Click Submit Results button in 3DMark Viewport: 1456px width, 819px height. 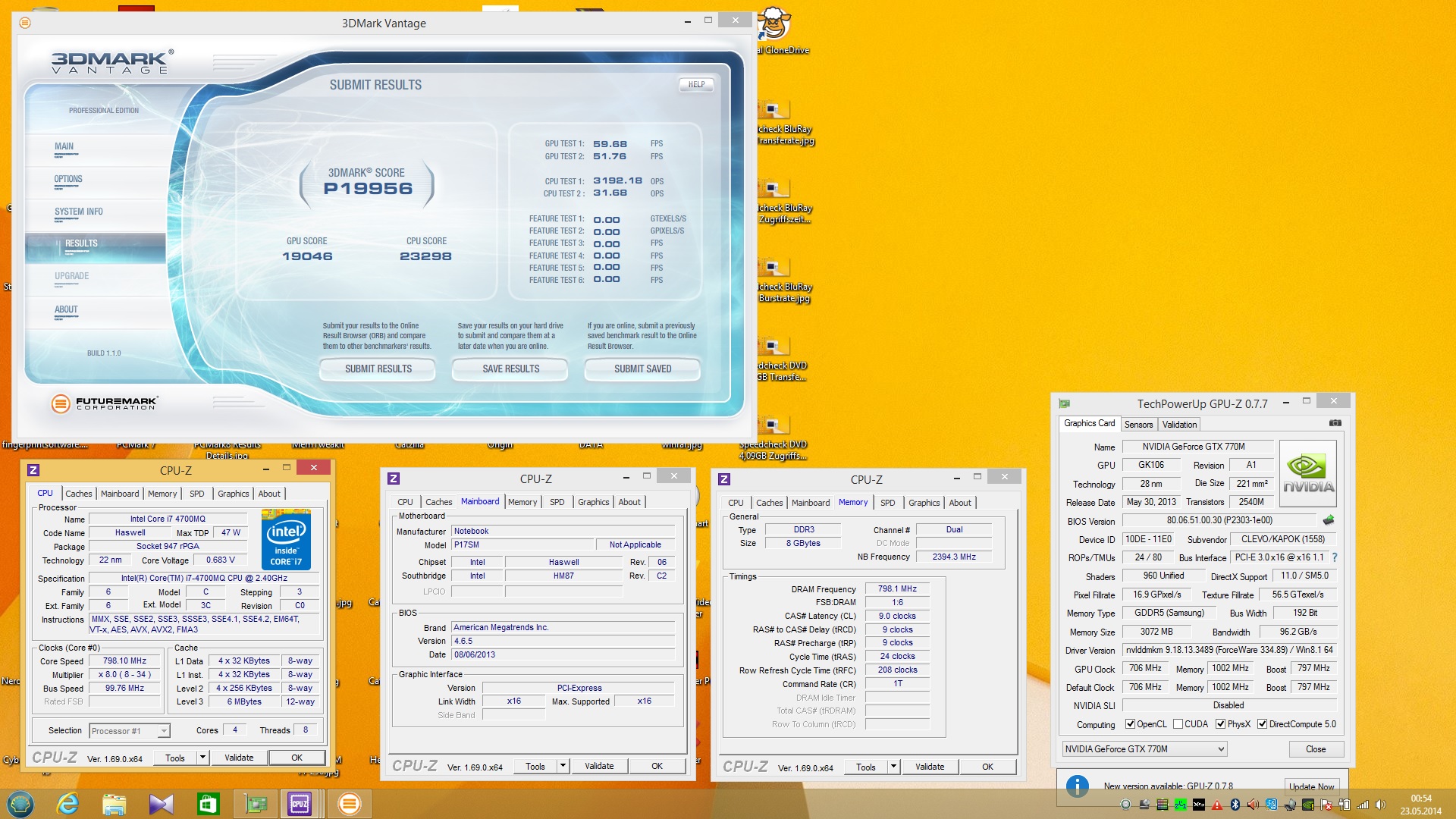pyautogui.click(x=378, y=369)
